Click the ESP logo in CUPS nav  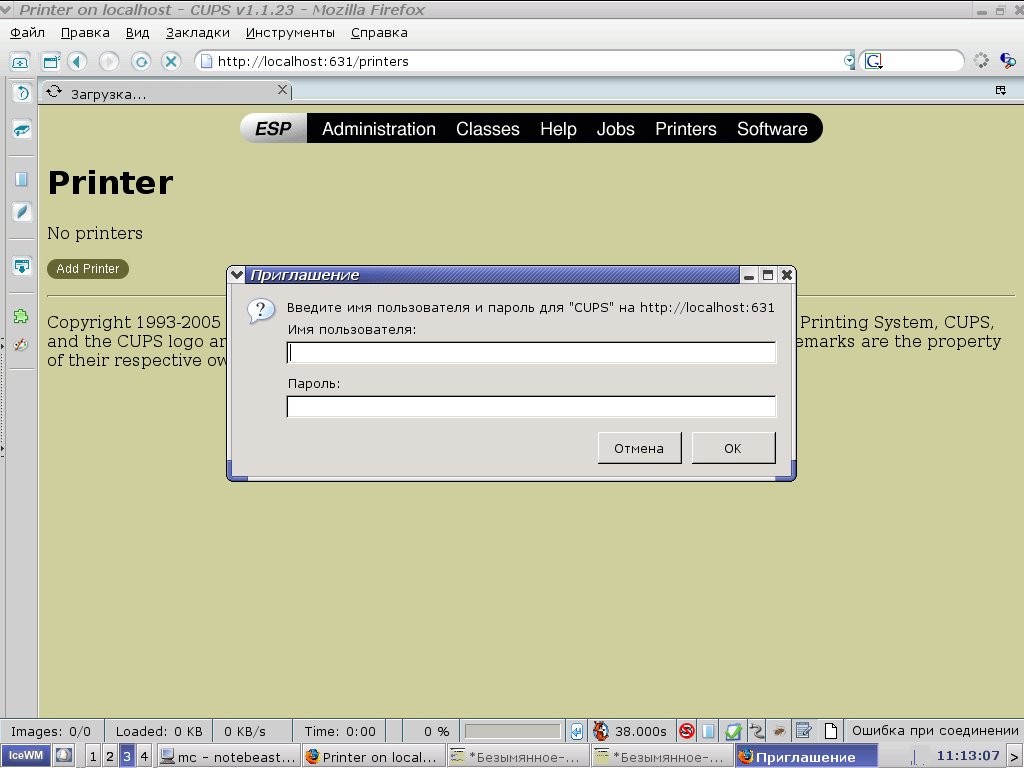pyautogui.click(x=274, y=129)
